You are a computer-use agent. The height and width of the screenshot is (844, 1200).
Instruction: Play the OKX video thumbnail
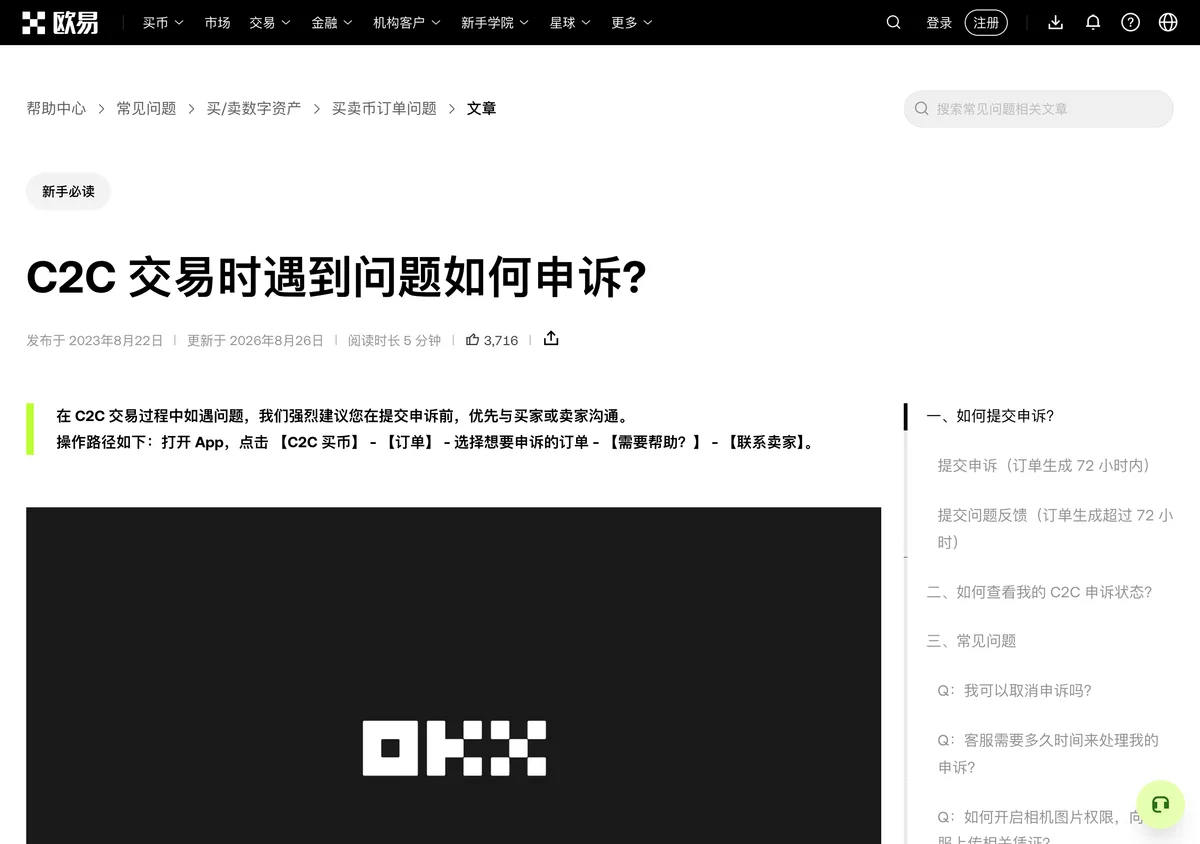pos(453,675)
